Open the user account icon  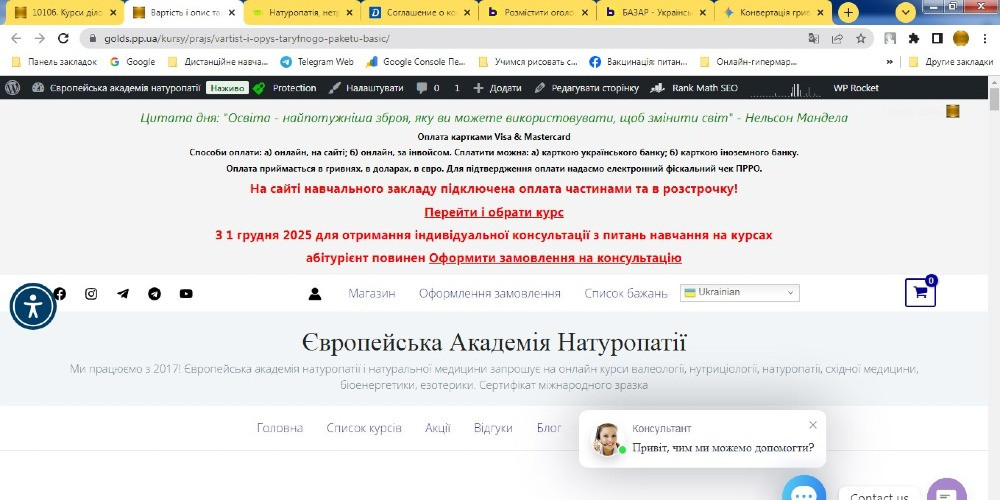[314, 293]
